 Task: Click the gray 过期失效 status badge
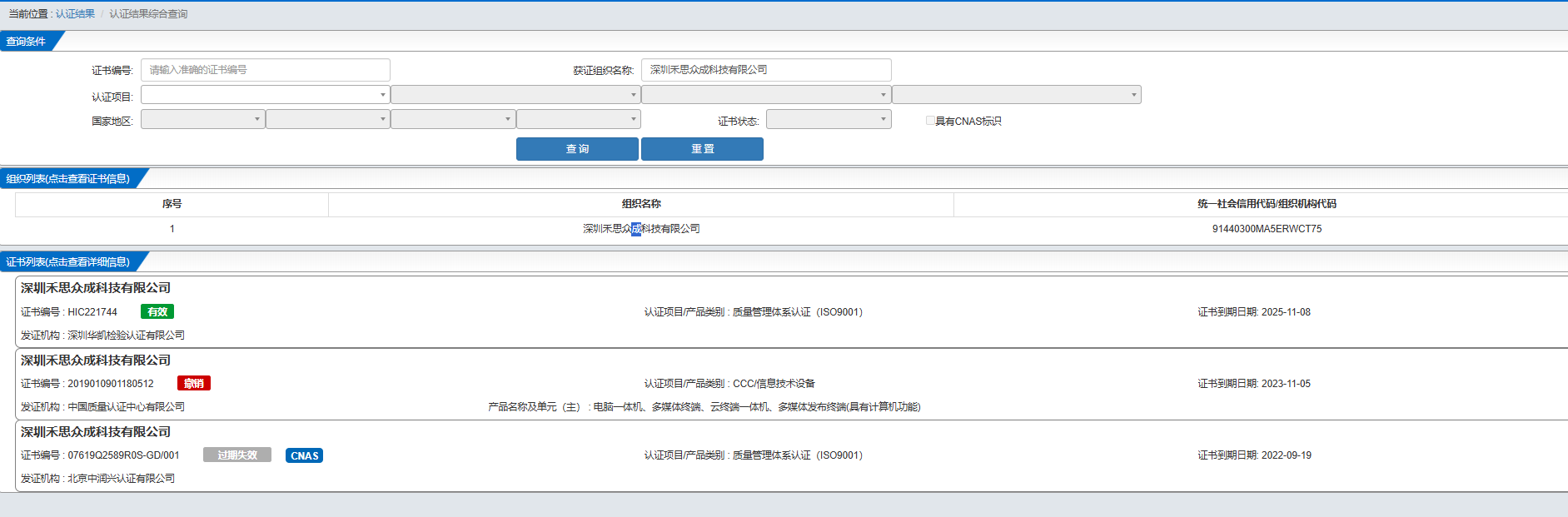point(237,455)
